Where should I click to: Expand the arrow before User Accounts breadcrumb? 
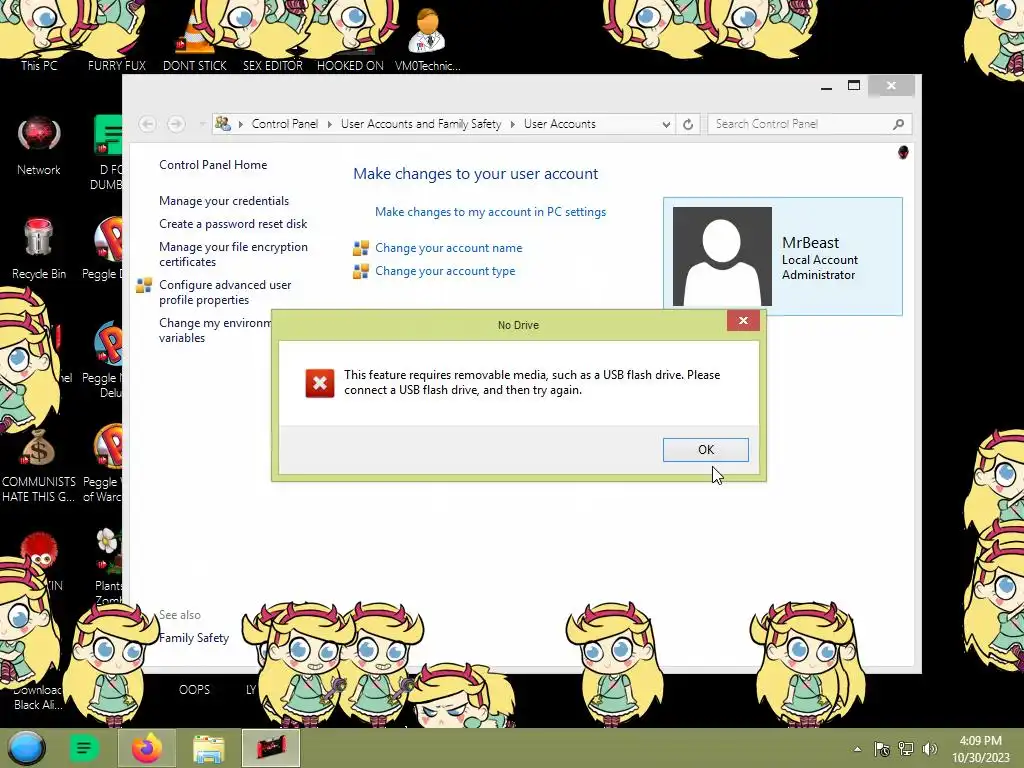pos(513,124)
